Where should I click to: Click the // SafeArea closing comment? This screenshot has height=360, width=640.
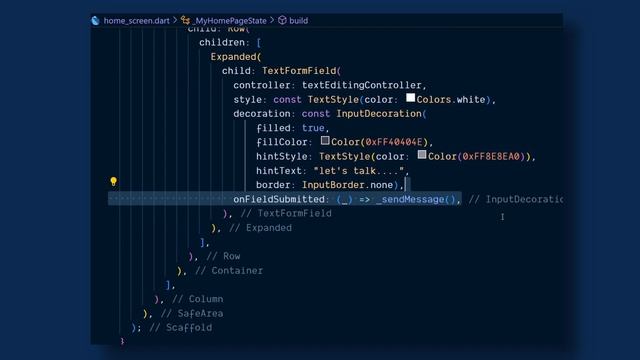[x=192, y=313]
